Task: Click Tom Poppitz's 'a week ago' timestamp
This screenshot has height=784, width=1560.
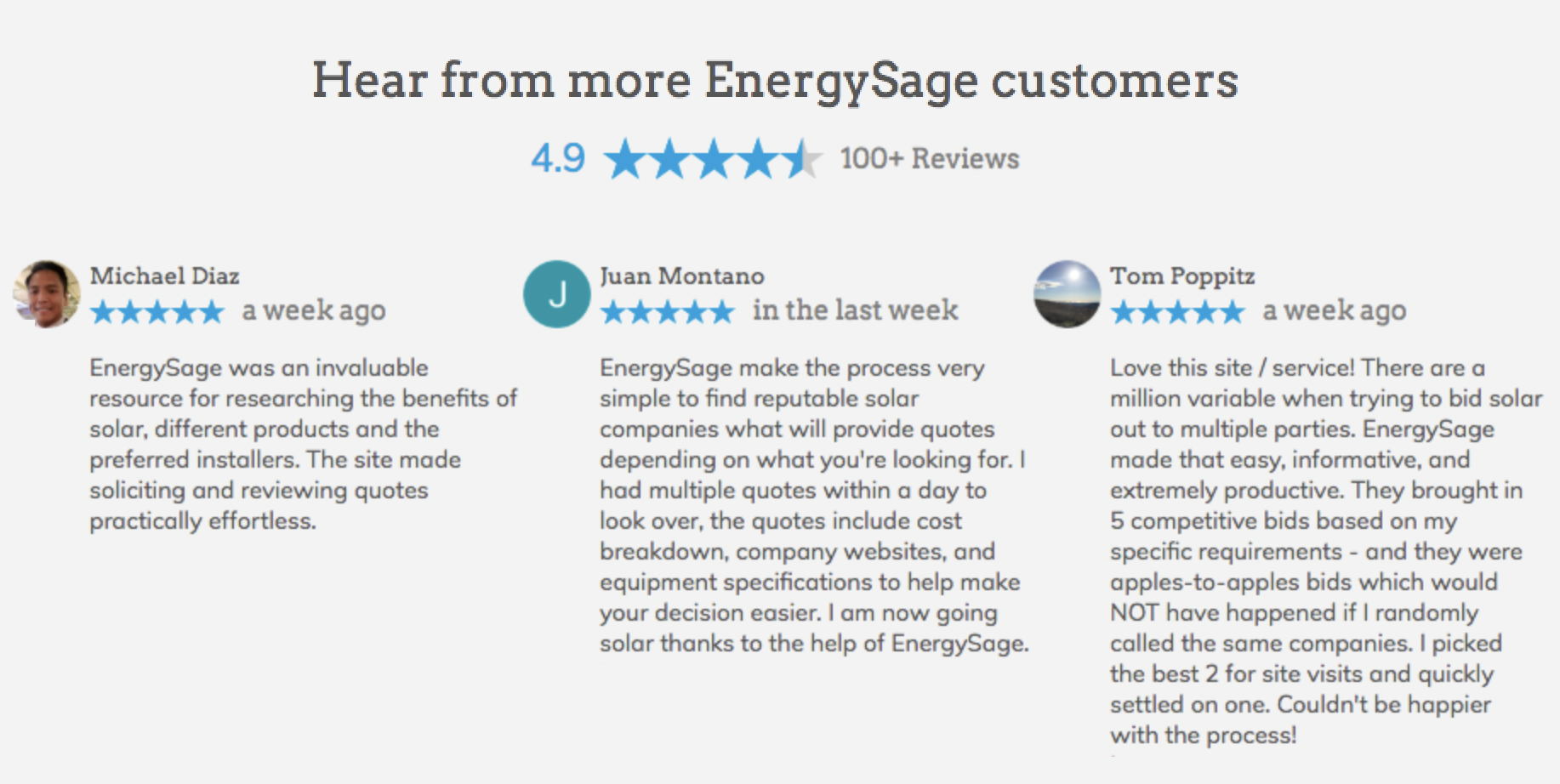Action: click(1335, 311)
